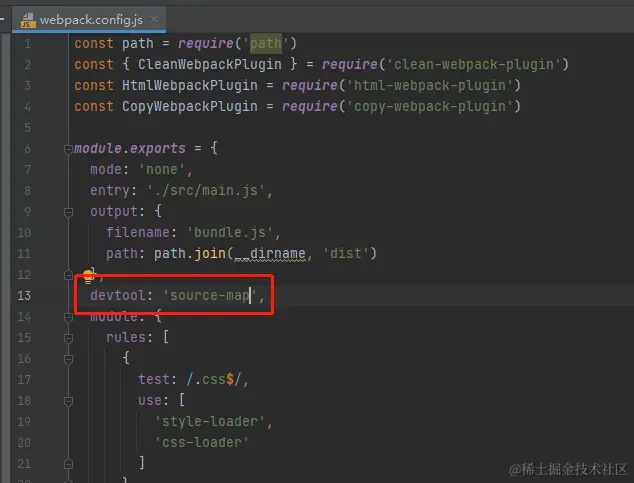This screenshot has height=483, width=634.
Task: Click line number 1 in the gutter
Action: click(x=27, y=44)
